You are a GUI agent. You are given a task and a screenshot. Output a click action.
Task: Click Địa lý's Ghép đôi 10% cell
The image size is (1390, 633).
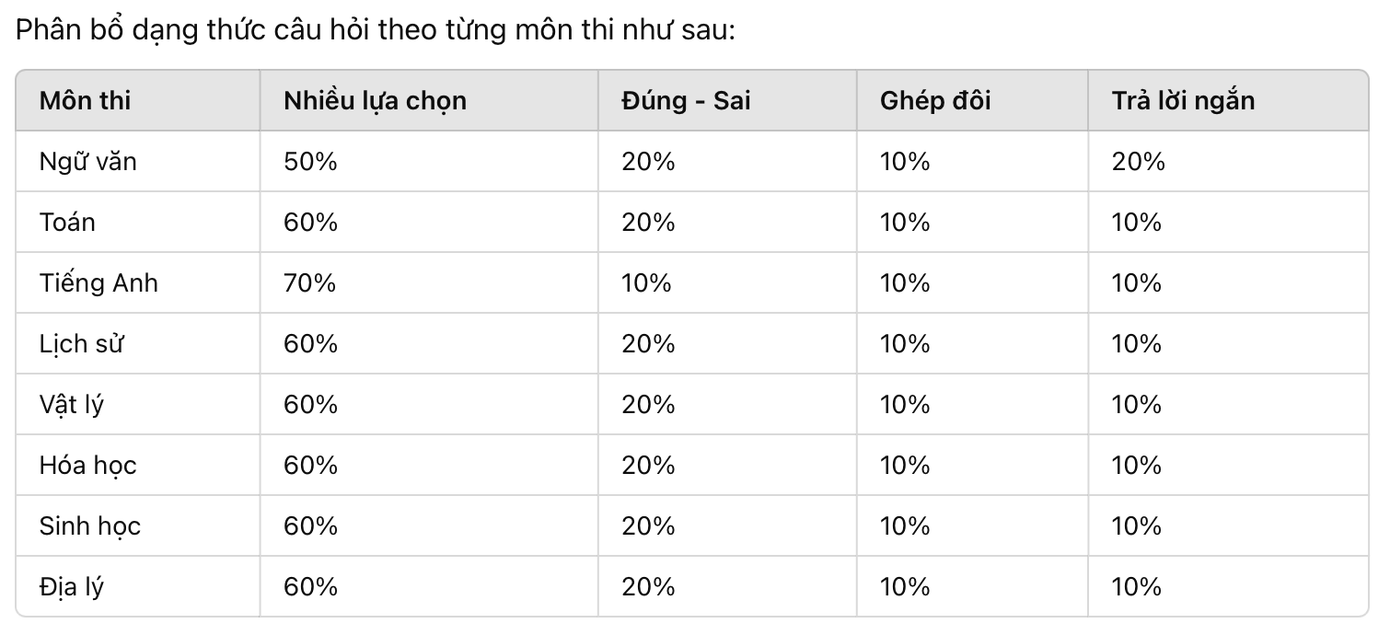905,587
